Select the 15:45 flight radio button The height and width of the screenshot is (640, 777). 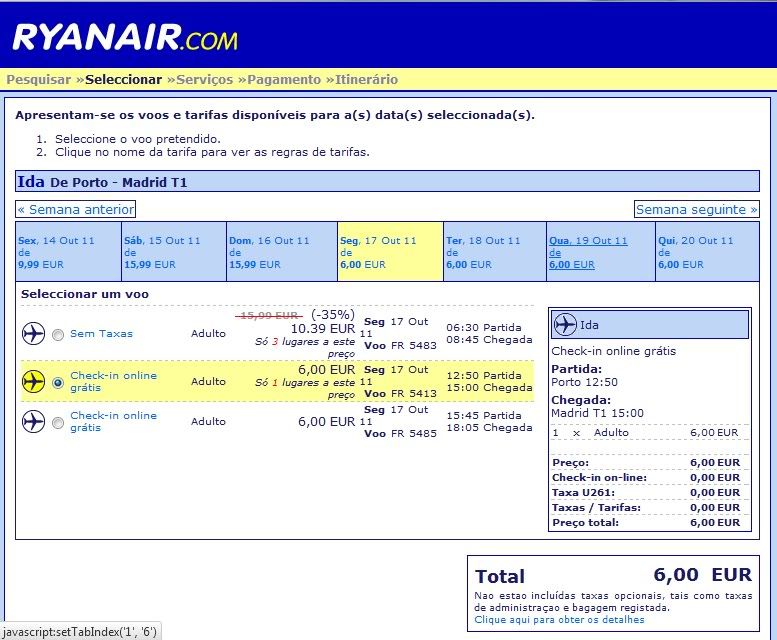[58, 423]
